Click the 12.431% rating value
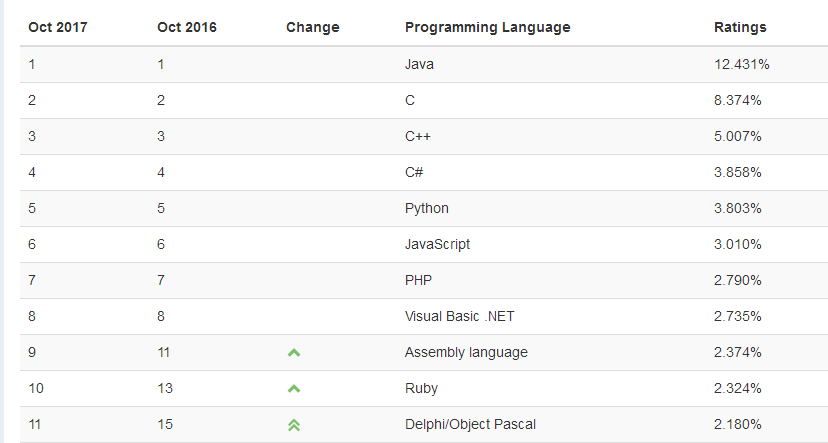The image size is (828, 443). [x=741, y=64]
